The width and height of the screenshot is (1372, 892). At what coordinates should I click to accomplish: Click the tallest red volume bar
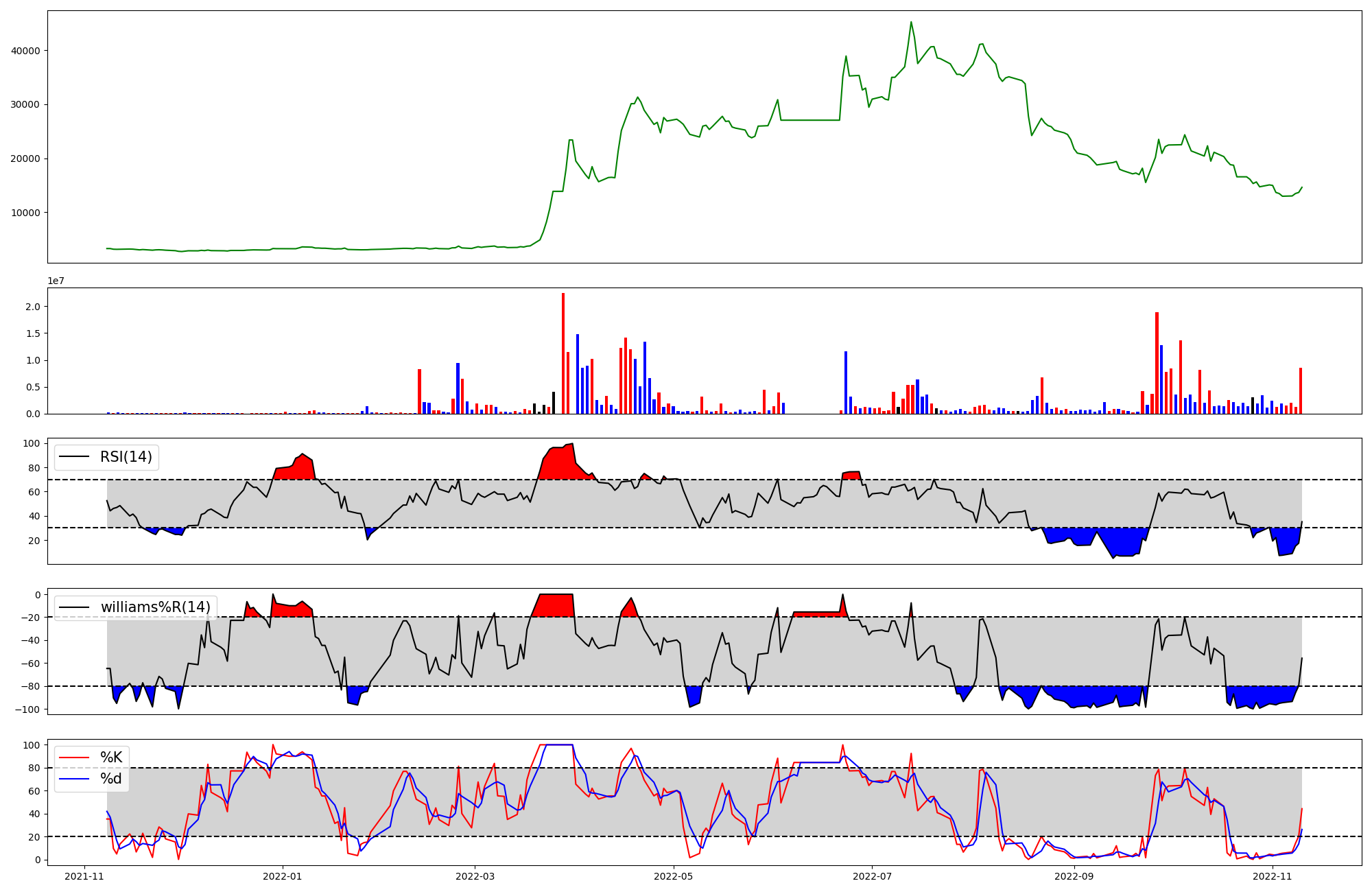(x=563, y=353)
